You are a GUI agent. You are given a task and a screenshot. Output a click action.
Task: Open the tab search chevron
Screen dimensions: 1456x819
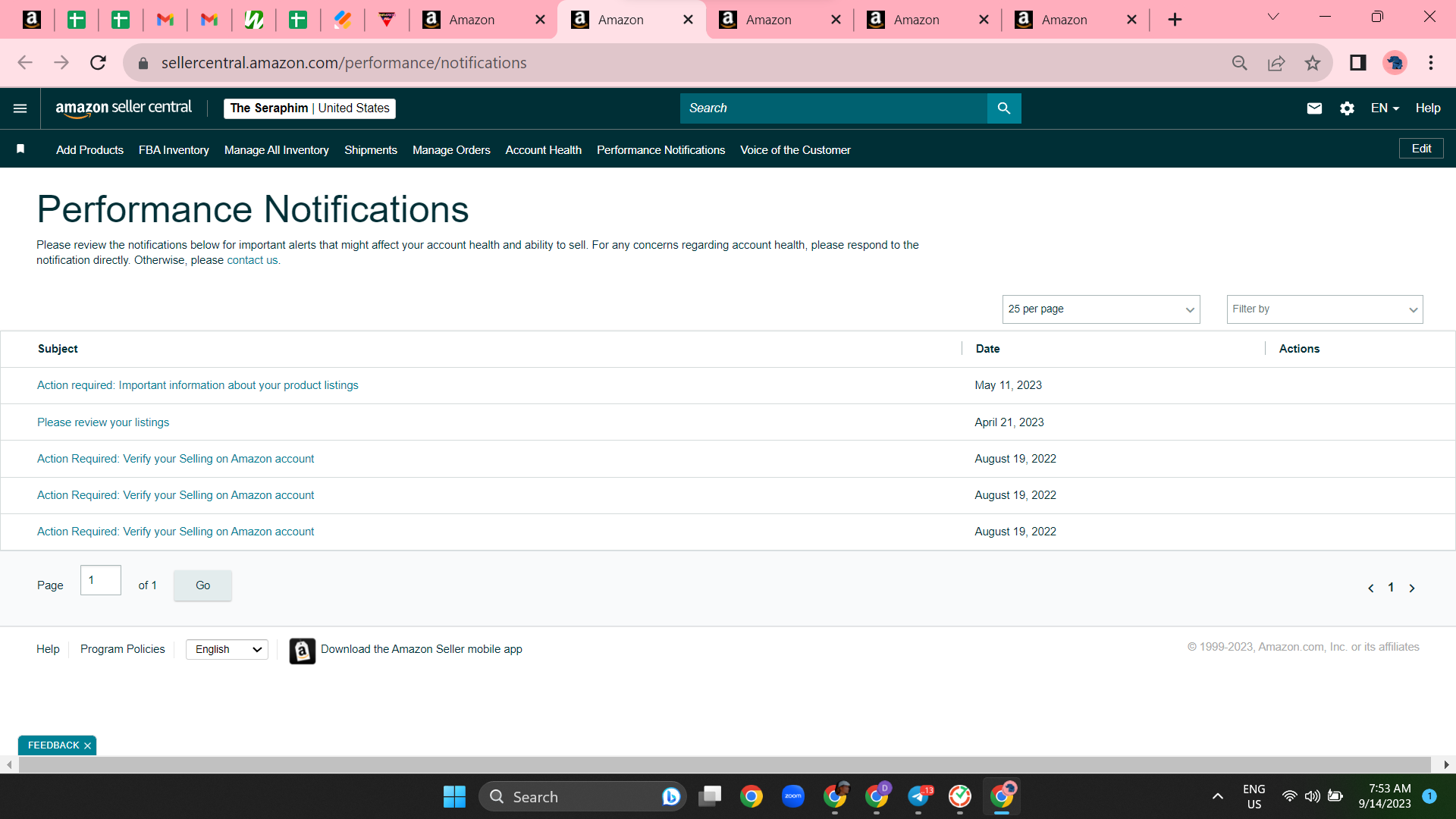[x=1273, y=17]
